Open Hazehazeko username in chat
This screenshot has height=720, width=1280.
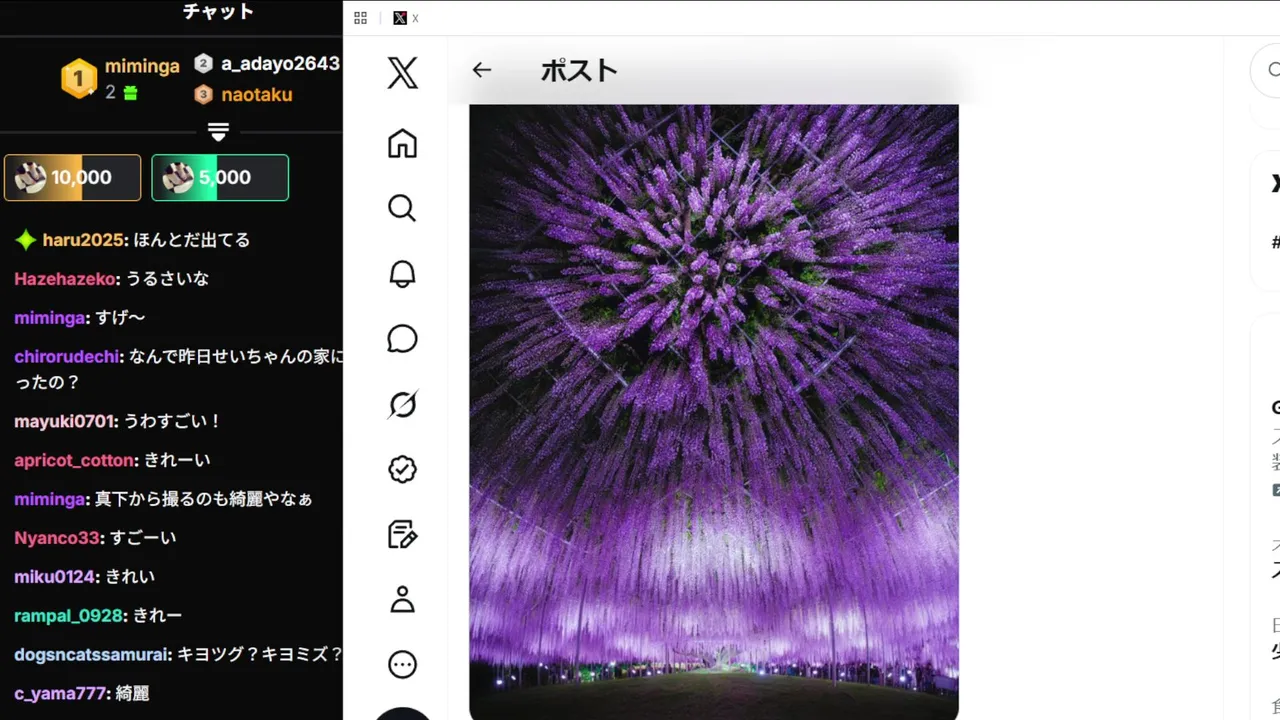click(65, 279)
